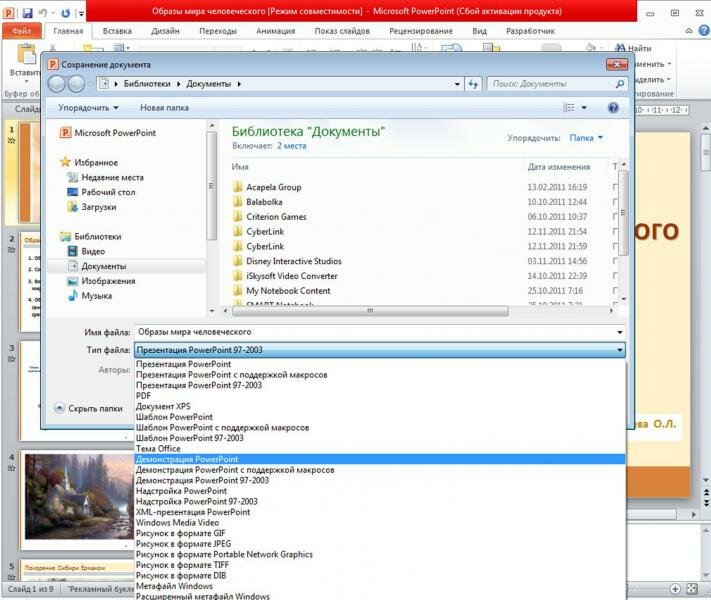Open Музыка library in navigation pane

click(x=90, y=296)
